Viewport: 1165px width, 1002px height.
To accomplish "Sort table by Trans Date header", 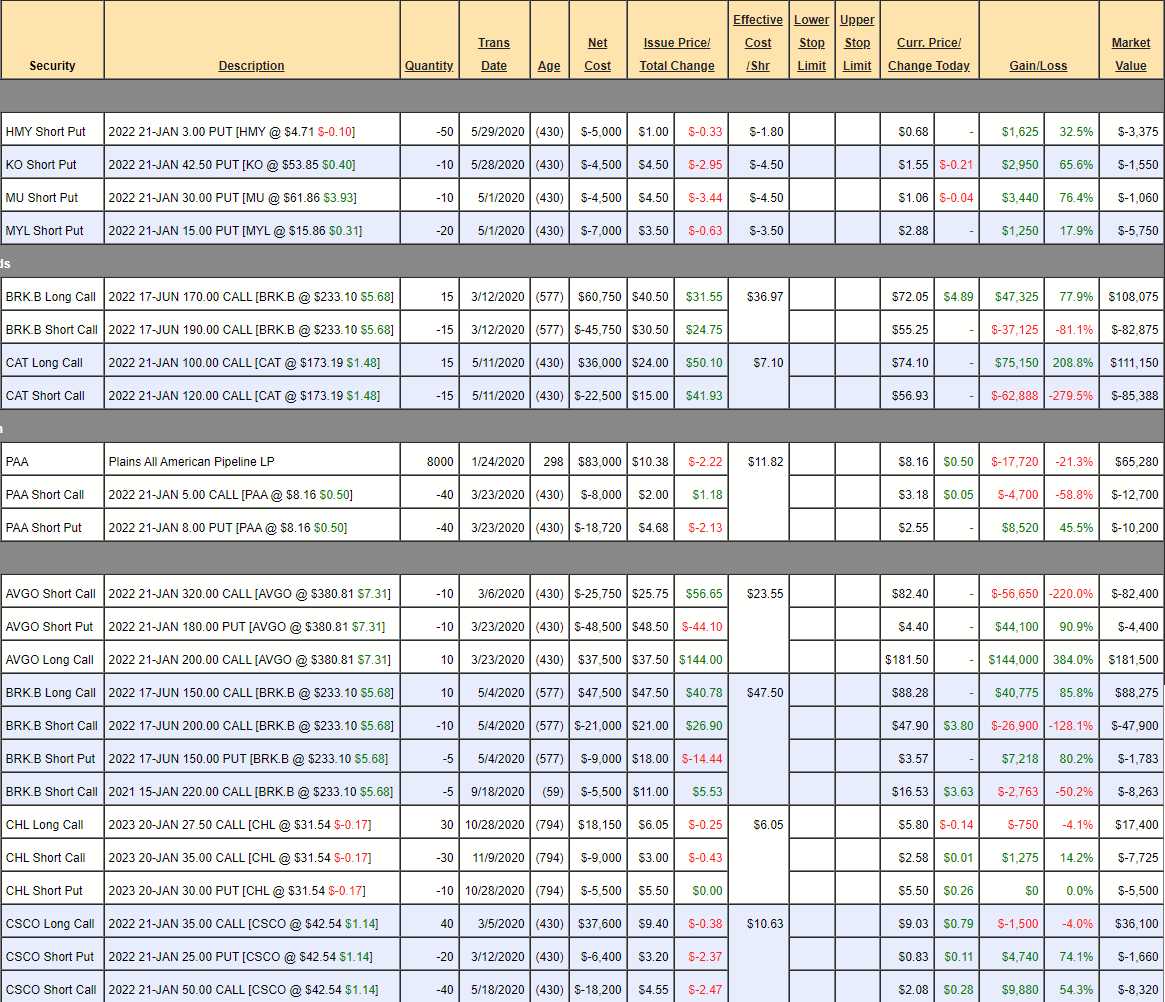I will (x=494, y=54).
